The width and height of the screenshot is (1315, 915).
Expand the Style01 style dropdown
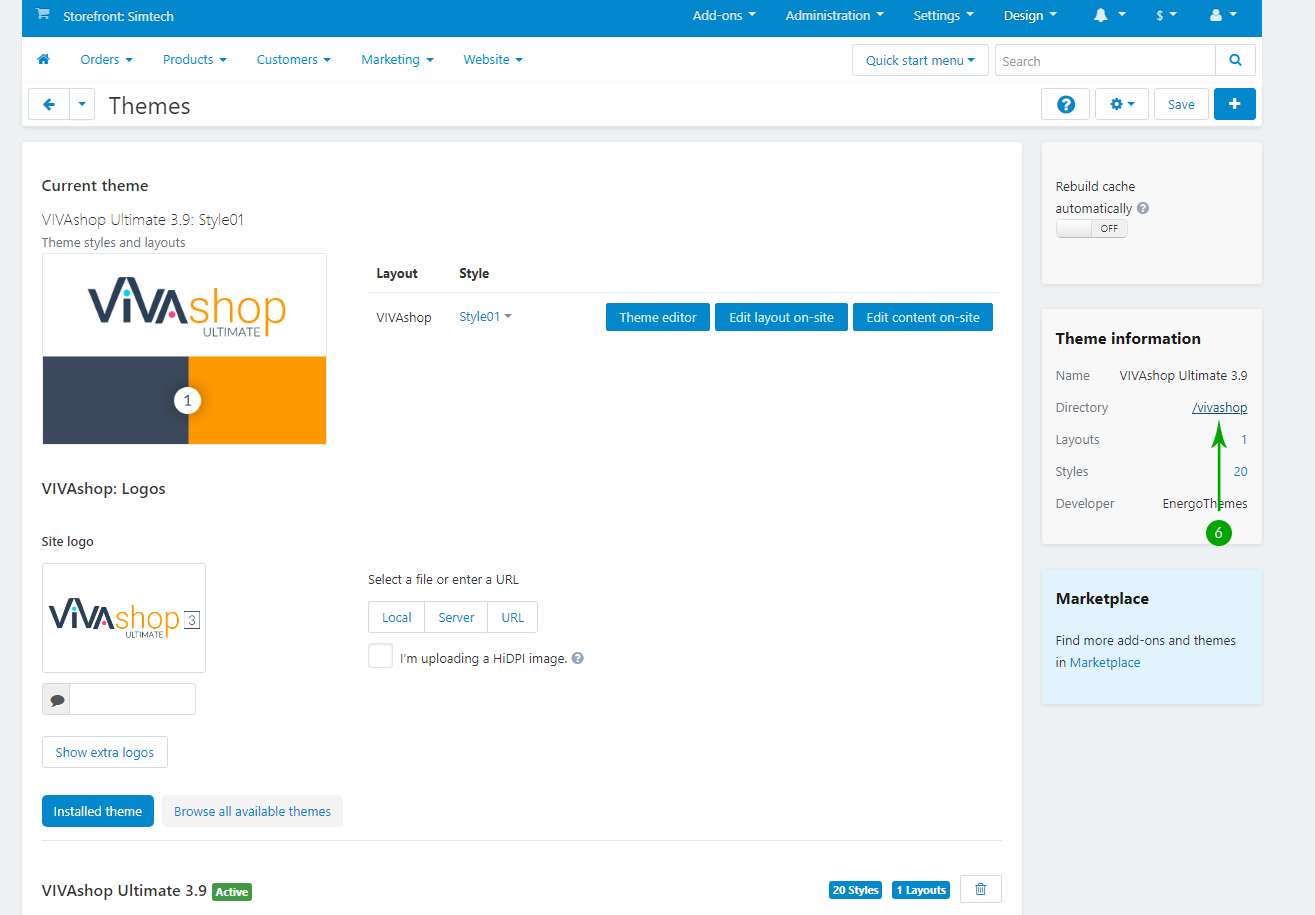point(485,317)
